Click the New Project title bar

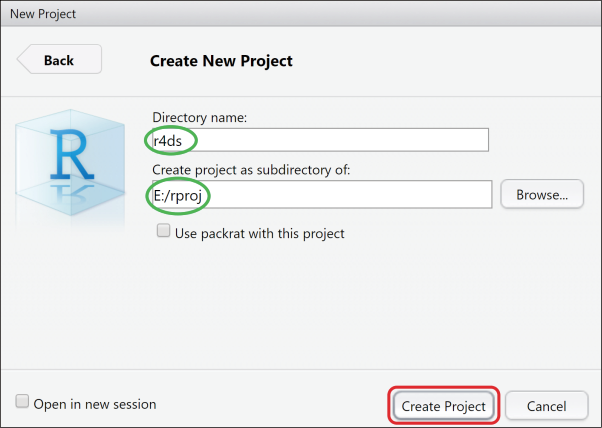300,14
